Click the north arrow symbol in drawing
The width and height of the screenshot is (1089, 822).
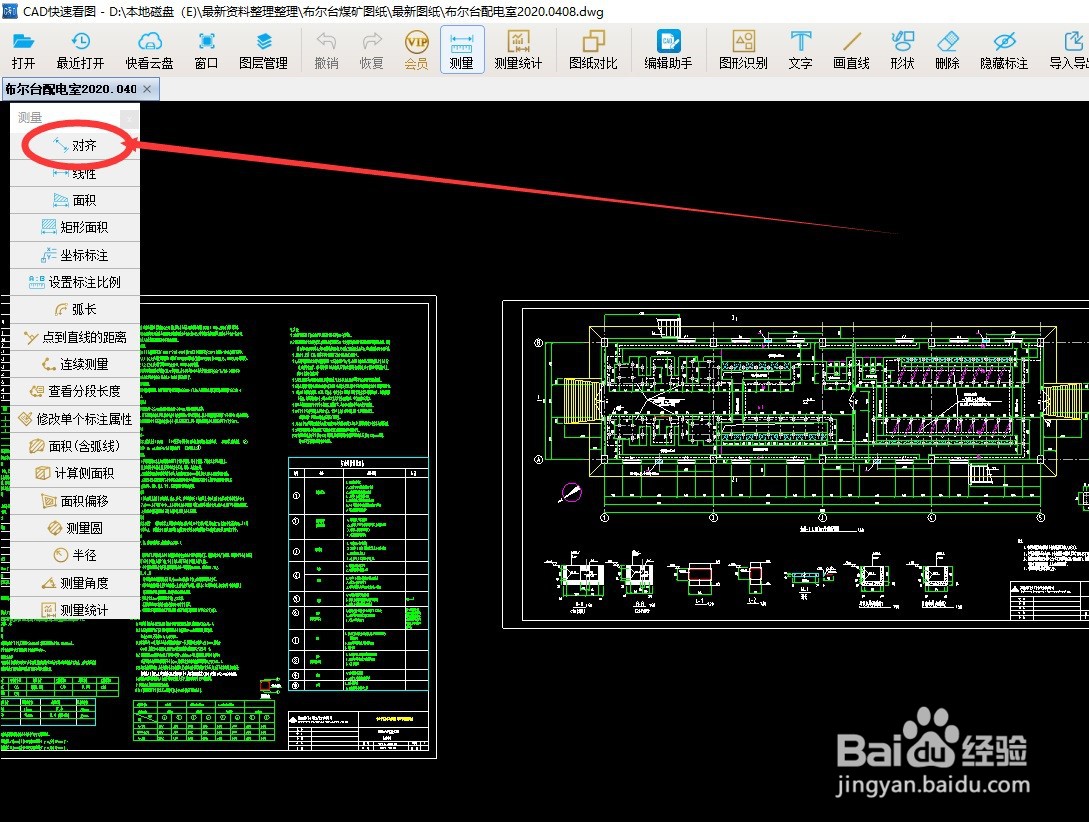(x=571, y=493)
